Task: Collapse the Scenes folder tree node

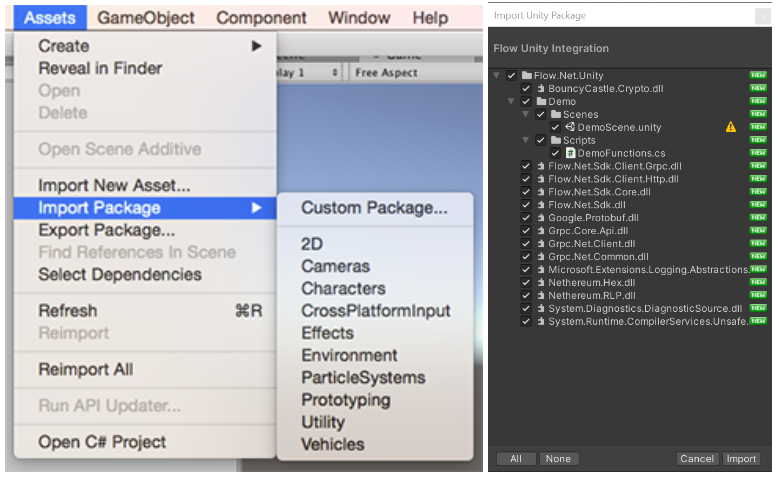Action: (x=525, y=114)
